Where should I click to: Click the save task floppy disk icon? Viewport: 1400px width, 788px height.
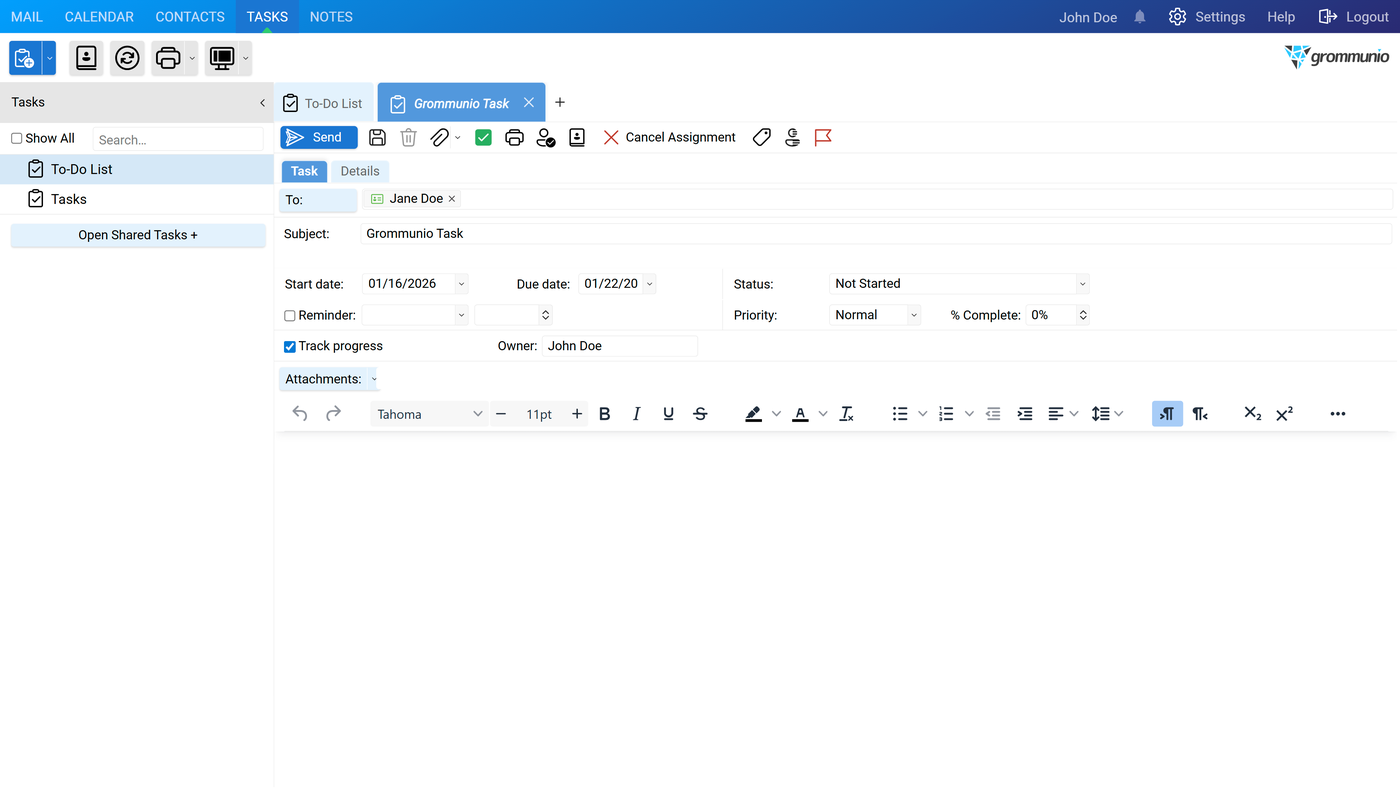pyautogui.click(x=377, y=138)
